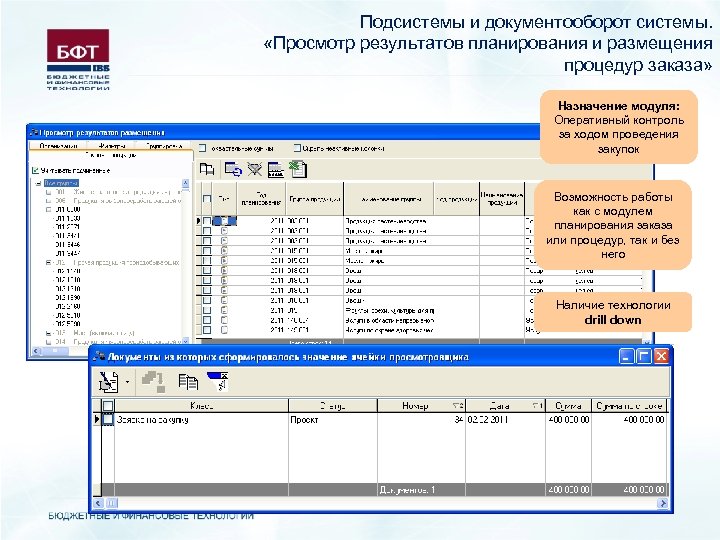Click the tree scrollbar up arrow
Image resolution: width=720 pixels, height=540 pixels.
(x=186, y=183)
